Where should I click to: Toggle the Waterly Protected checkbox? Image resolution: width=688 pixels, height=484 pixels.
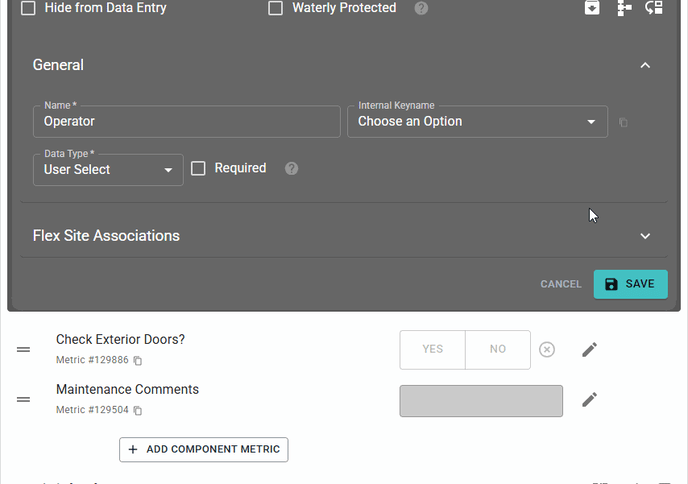coord(276,8)
